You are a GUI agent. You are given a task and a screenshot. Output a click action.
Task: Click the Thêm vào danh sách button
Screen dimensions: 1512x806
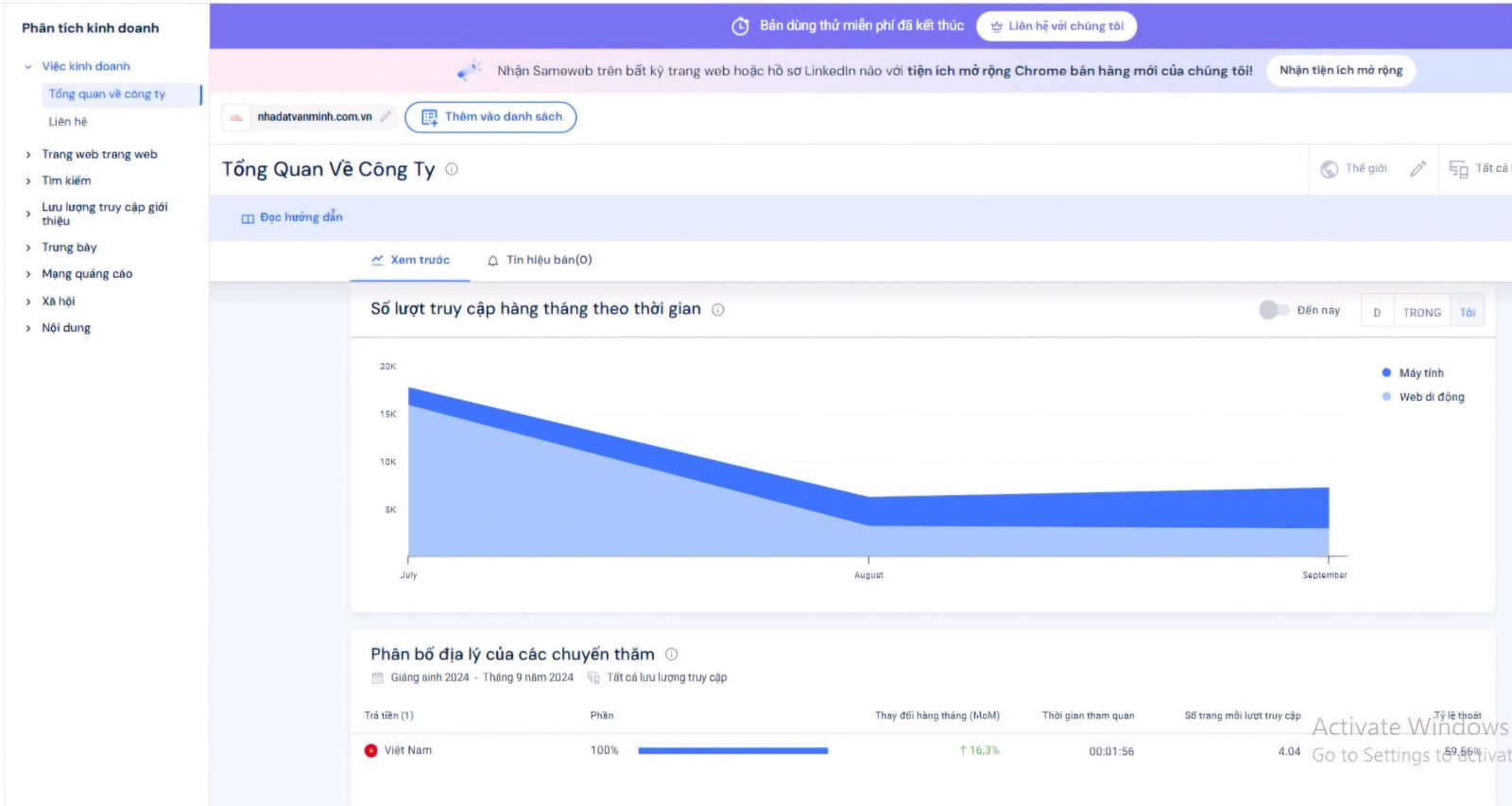[x=490, y=117]
